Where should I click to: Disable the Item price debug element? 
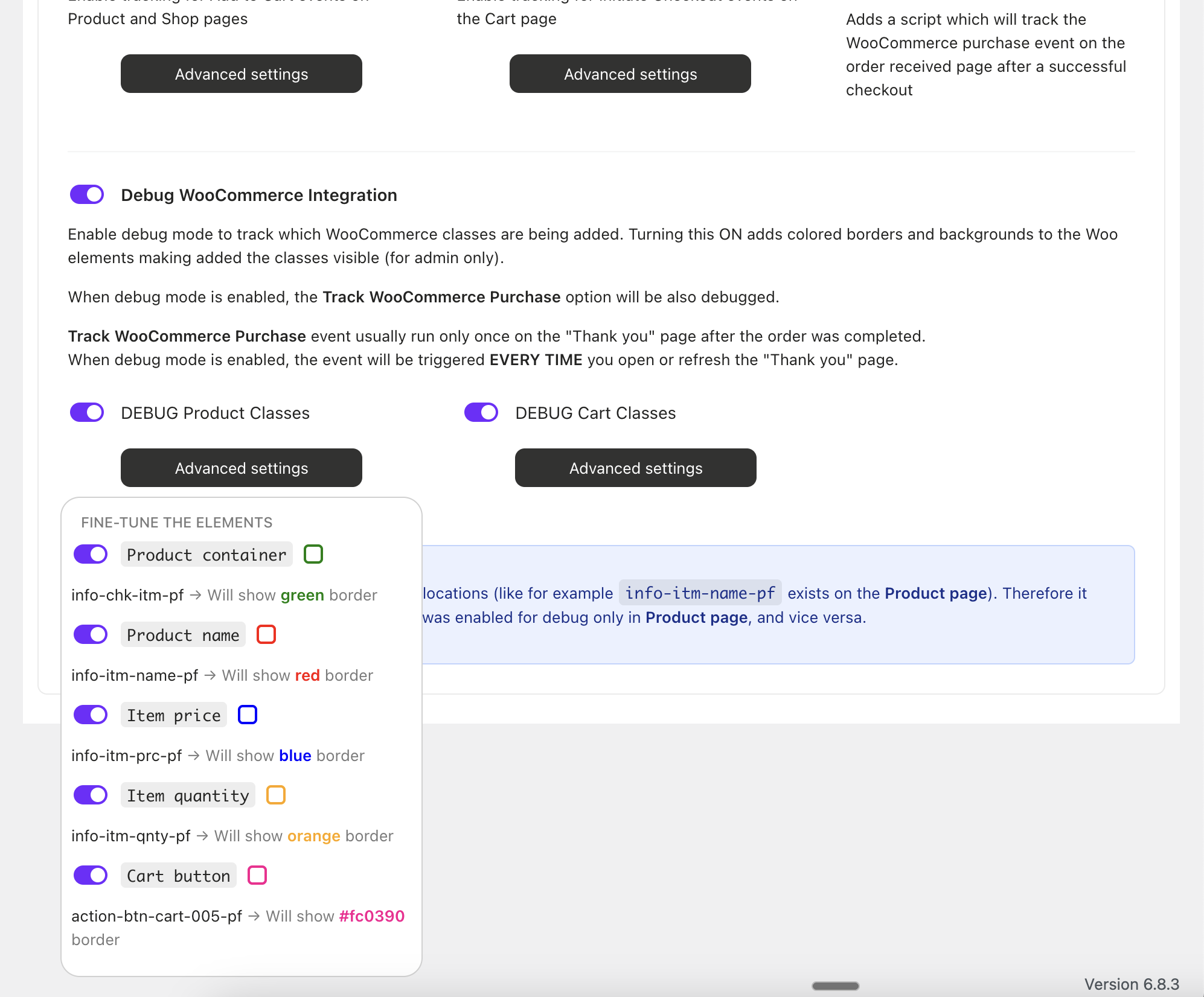point(91,715)
